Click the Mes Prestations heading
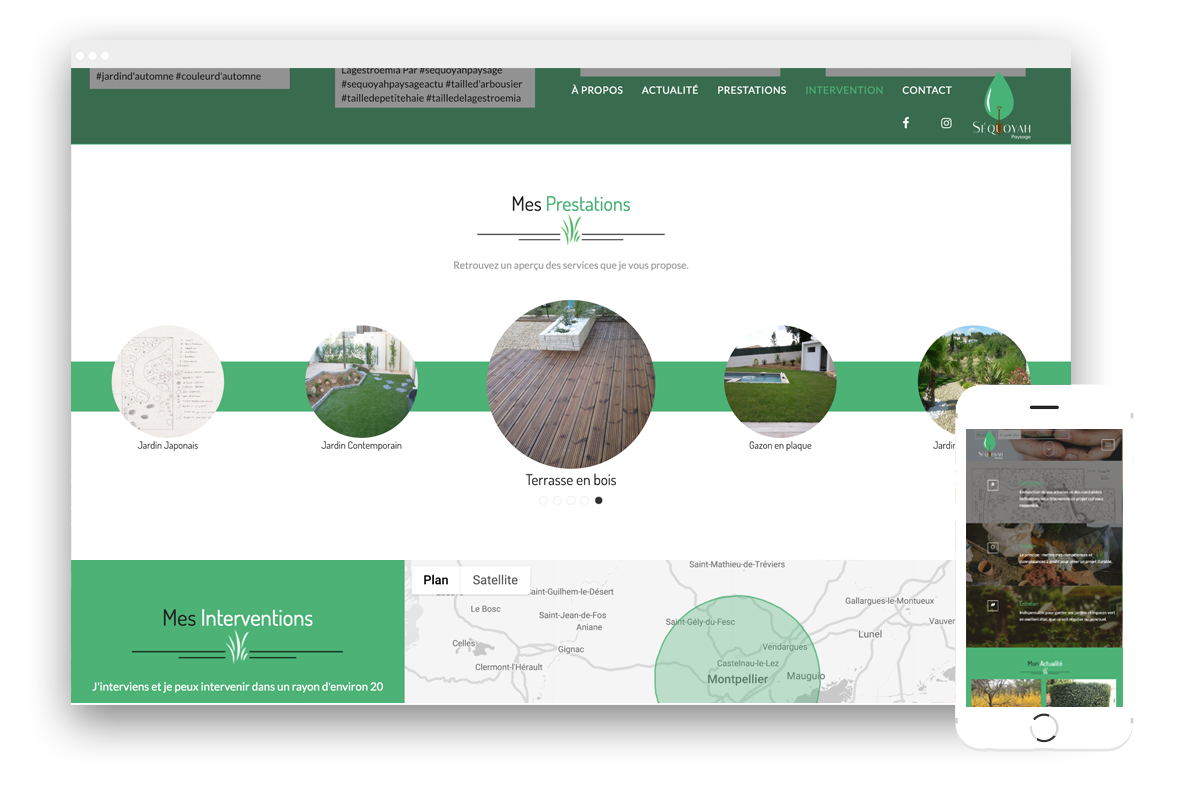This screenshot has height=800, width=1200. pos(571,204)
